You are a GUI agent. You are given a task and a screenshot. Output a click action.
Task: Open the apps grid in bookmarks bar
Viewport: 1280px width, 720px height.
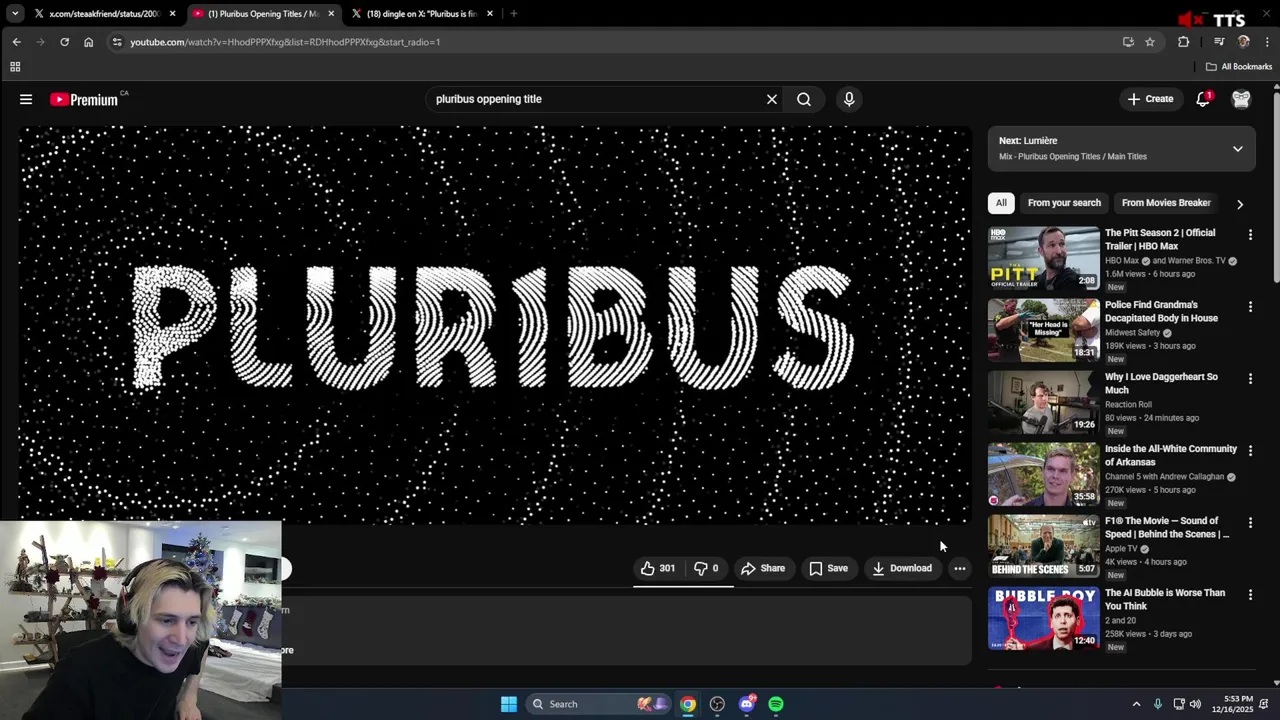15,67
